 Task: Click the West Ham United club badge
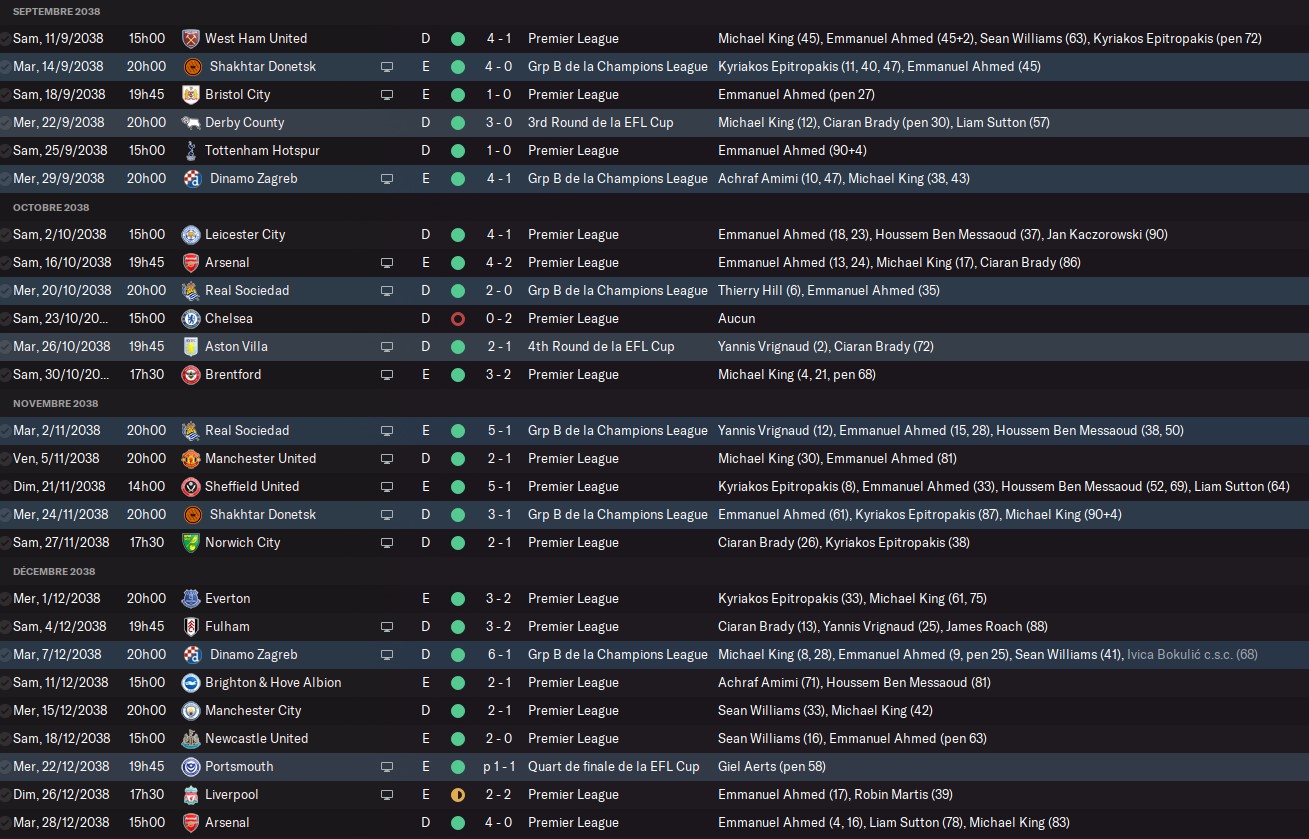pos(190,38)
